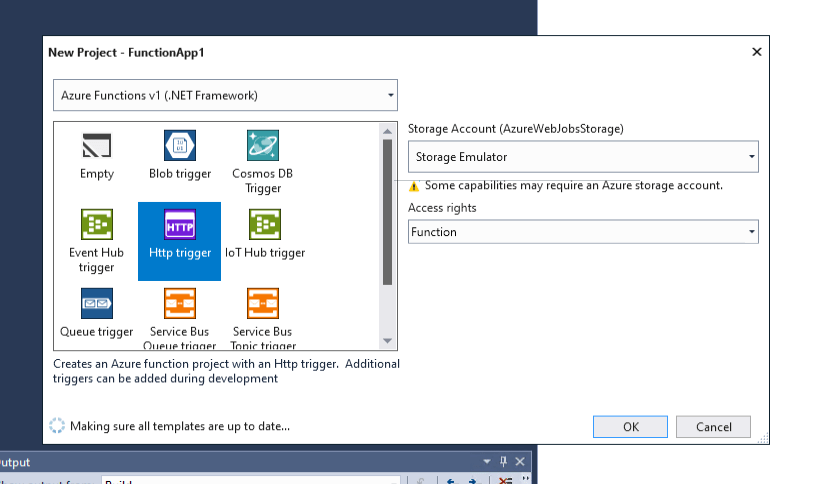Click the 'Making sure all templates are up to date' status
The width and height of the screenshot is (820, 484).
(x=180, y=426)
